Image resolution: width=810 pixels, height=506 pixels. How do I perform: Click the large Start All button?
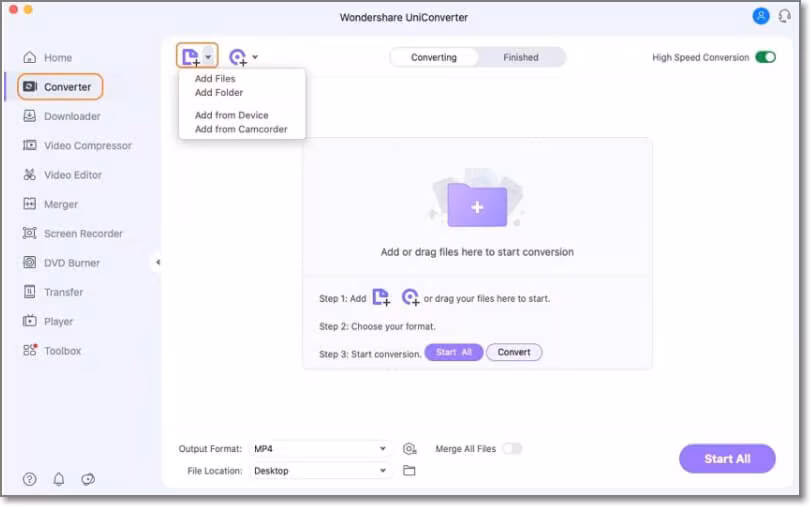(727, 458)
